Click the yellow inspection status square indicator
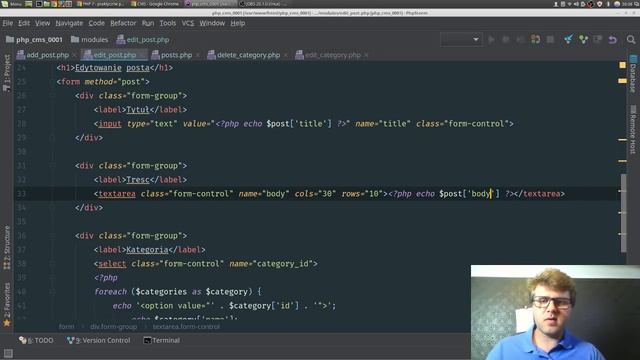The image size is (640, 360). pos(622,65)
